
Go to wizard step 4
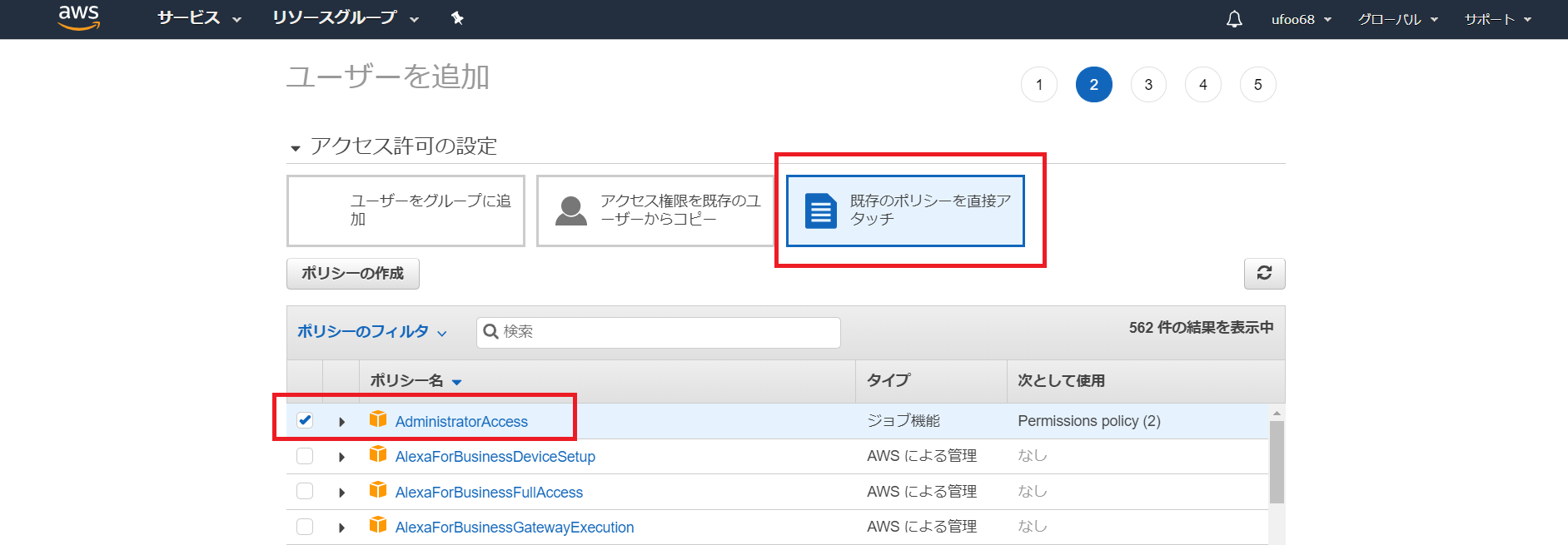(1202, 84)
